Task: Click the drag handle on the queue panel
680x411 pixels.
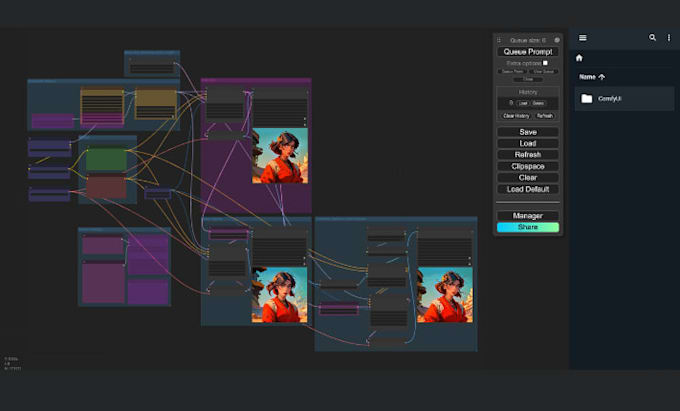Action: [x=499, y=40]
